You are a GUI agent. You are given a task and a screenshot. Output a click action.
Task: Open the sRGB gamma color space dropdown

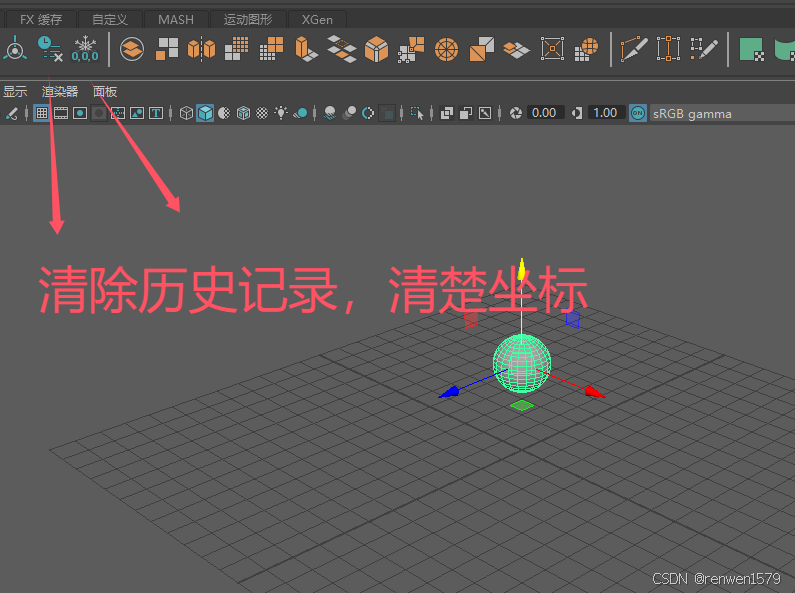[x=722, y=113]
